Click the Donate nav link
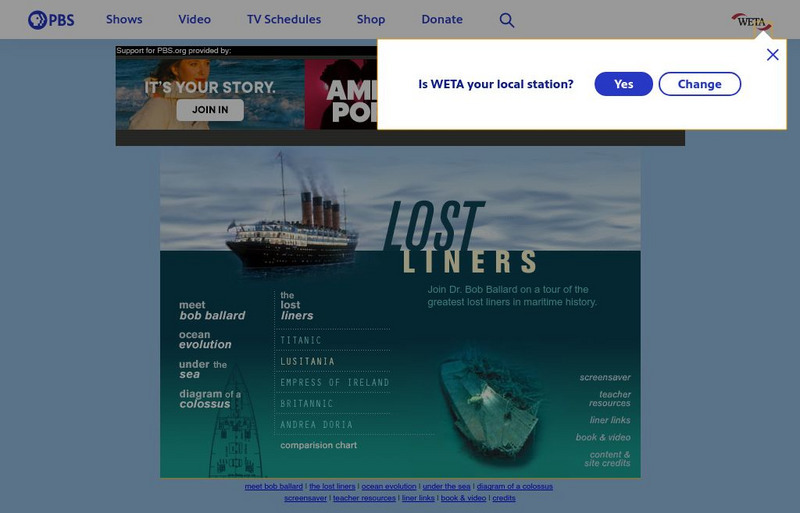 [442, 19]
